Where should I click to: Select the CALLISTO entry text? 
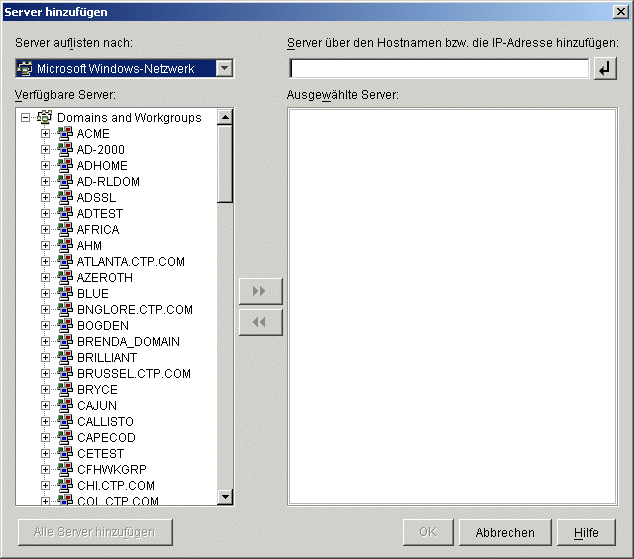click(x=105, y=422)
